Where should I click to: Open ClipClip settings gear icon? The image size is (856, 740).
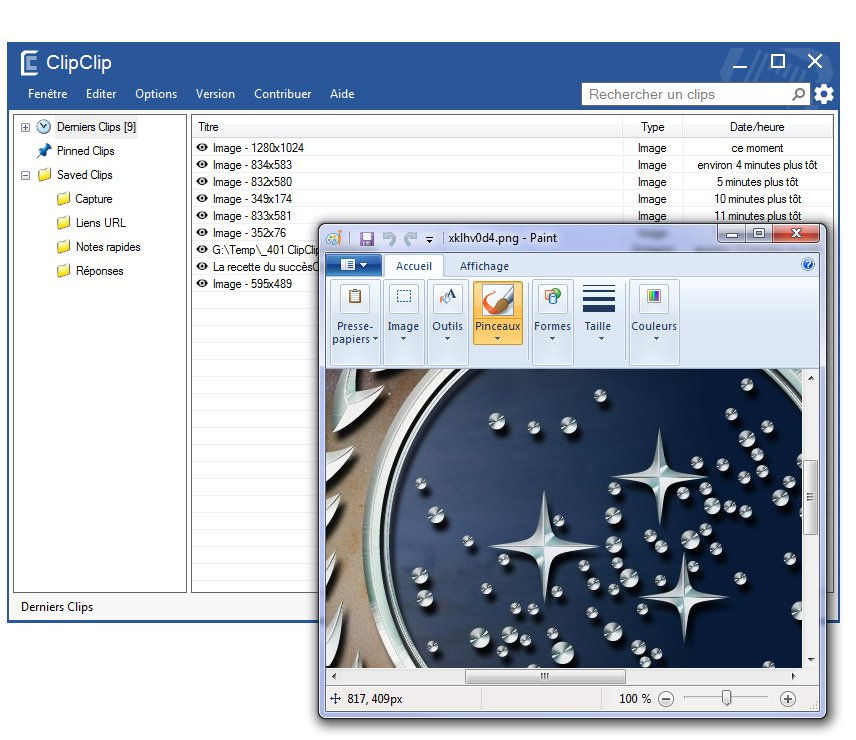pyautogui.click(x=824, y=94)
